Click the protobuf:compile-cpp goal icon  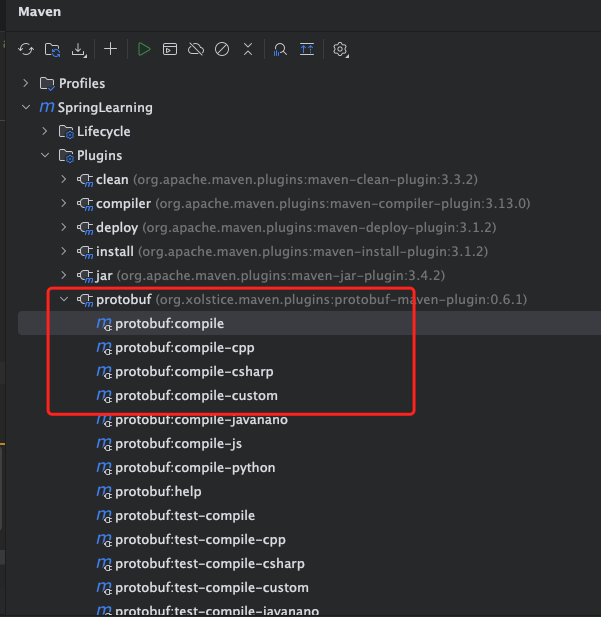(x=104, y=348)
